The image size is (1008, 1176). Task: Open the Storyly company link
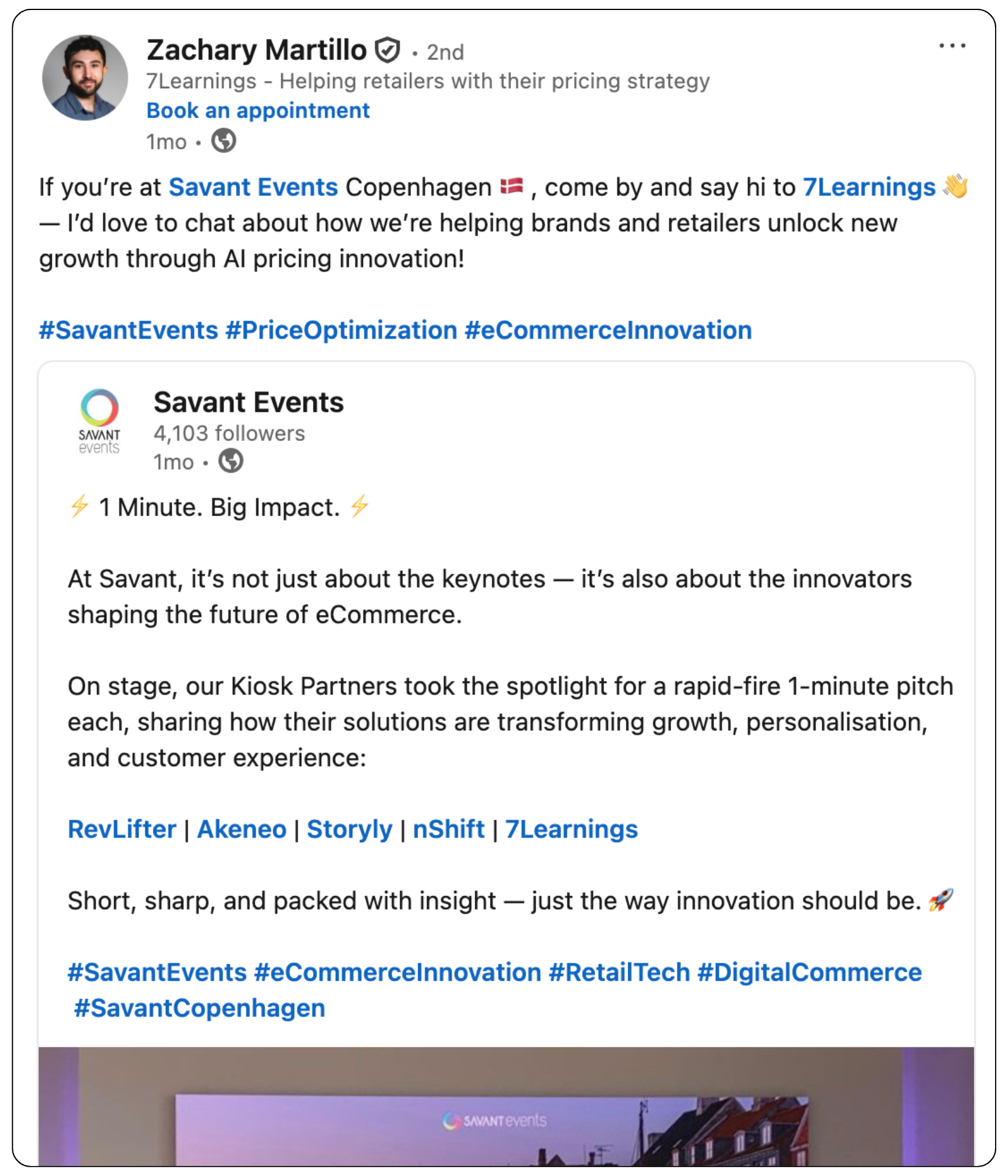click(x=349, y=829)
